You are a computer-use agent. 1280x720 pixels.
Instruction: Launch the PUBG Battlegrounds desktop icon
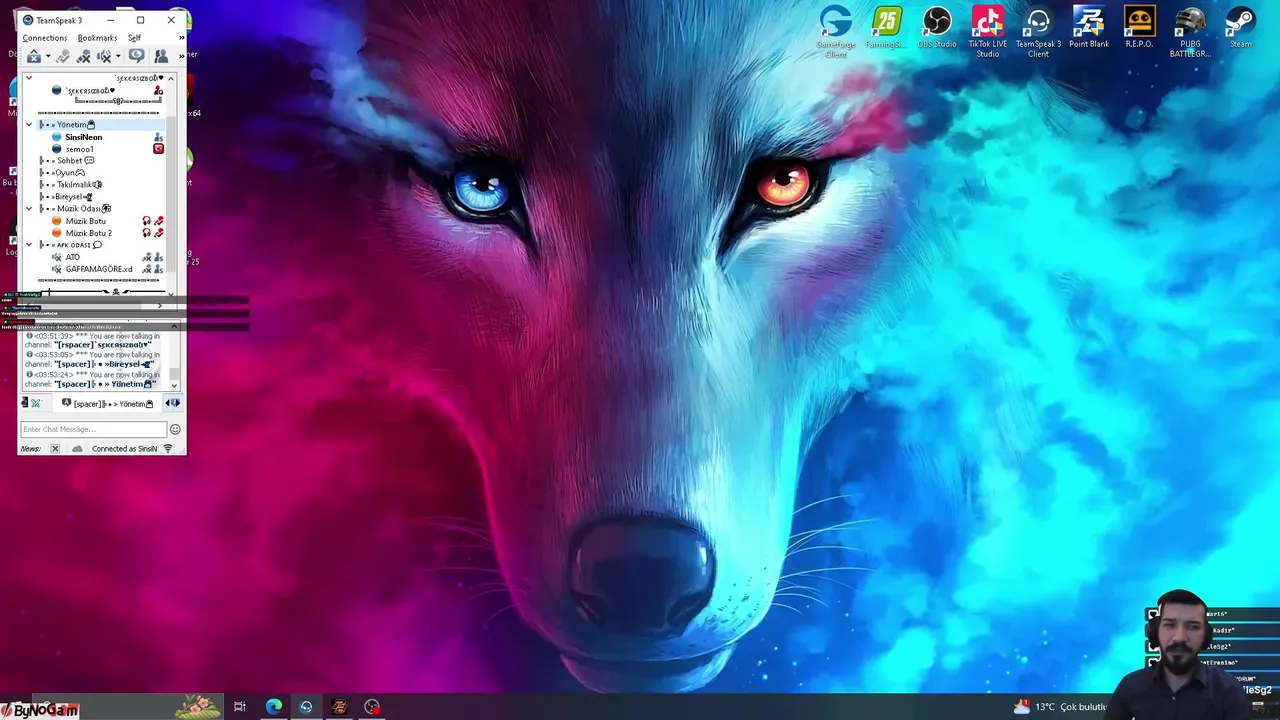tap(1190, 31)
